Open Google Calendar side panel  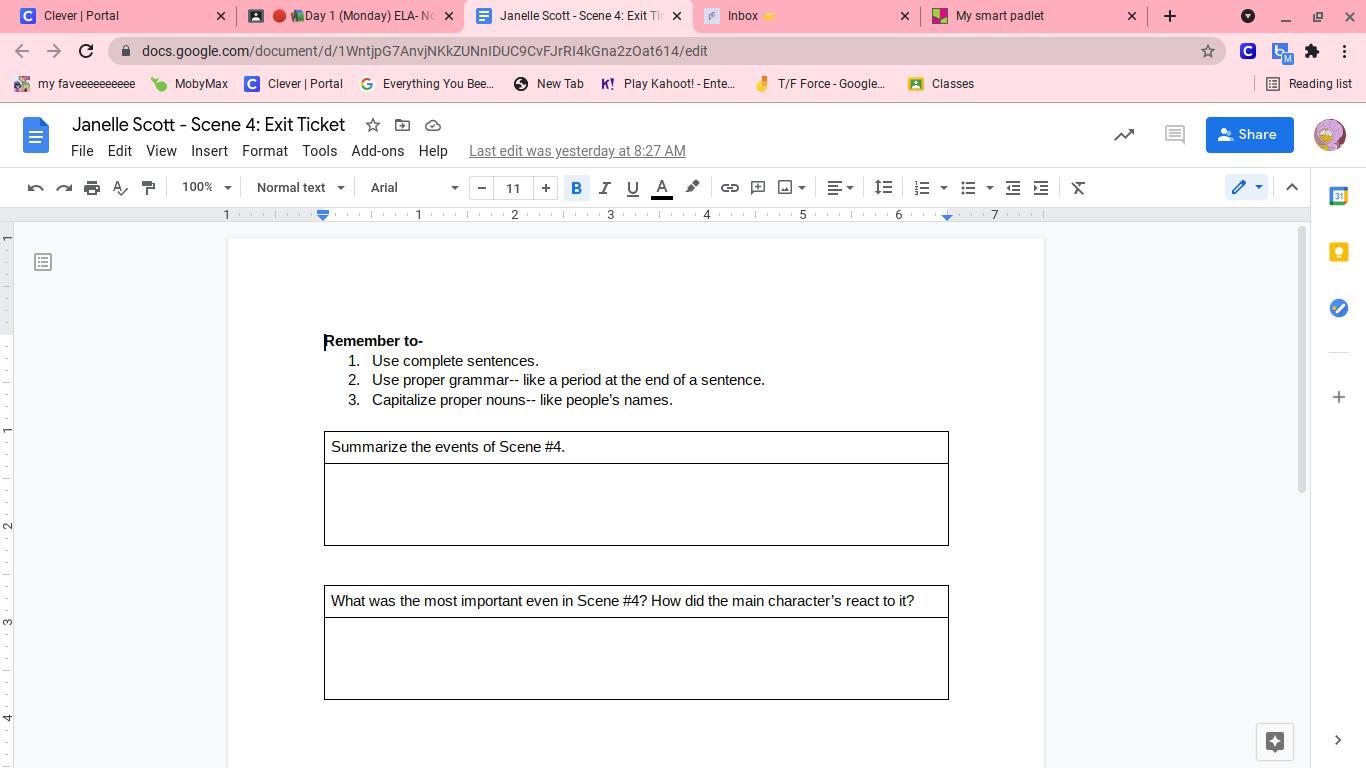pyautogui.click(x=1339, y=196)
